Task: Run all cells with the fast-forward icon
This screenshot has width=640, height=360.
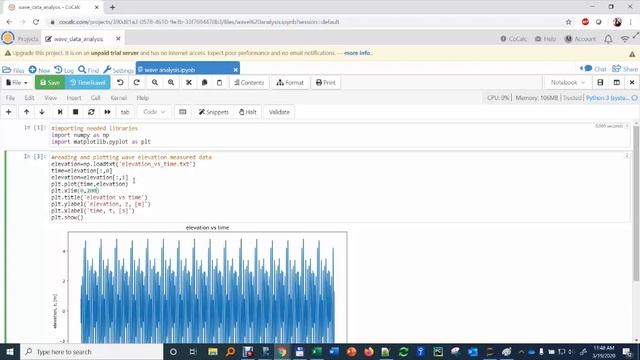Action: pyautogui.click(x=107, y=112)
